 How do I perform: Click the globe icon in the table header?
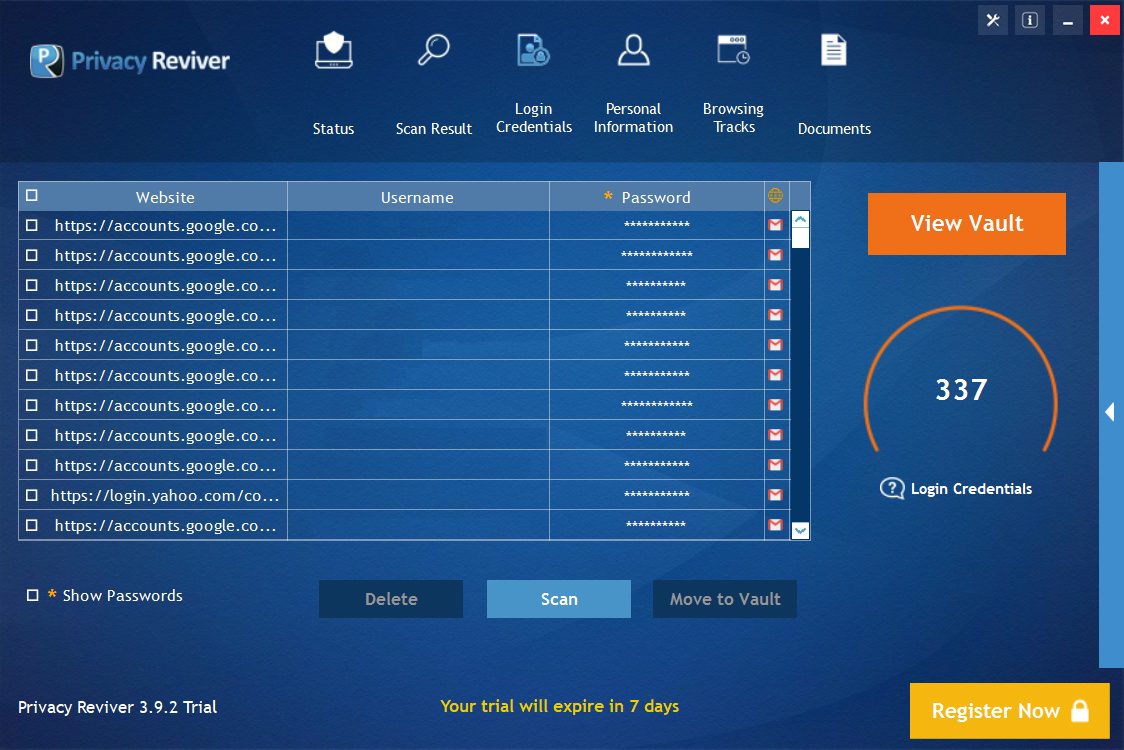775,196
